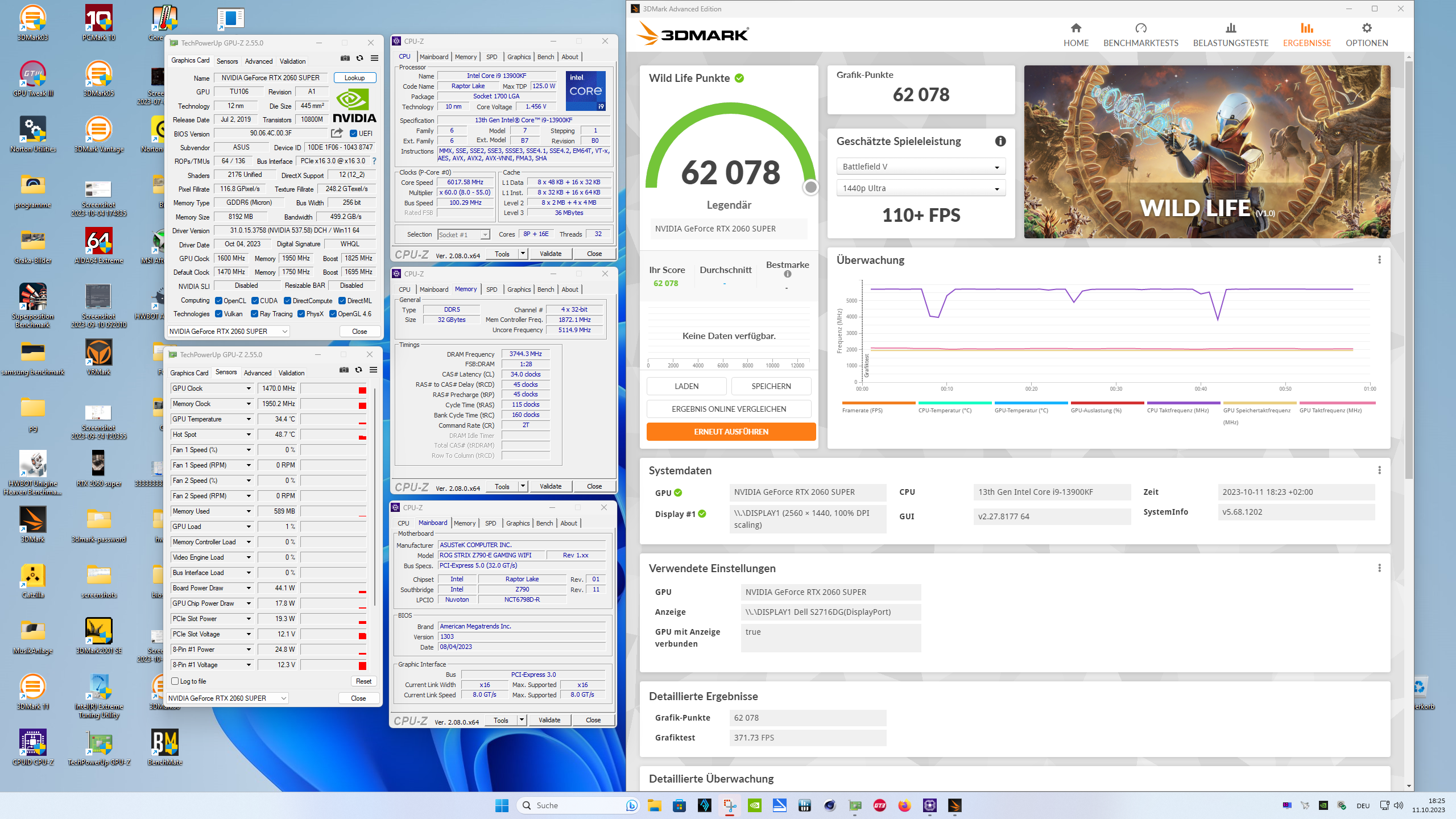
Task: Open File Explorer from taskbar
Action: coord(654,805)
